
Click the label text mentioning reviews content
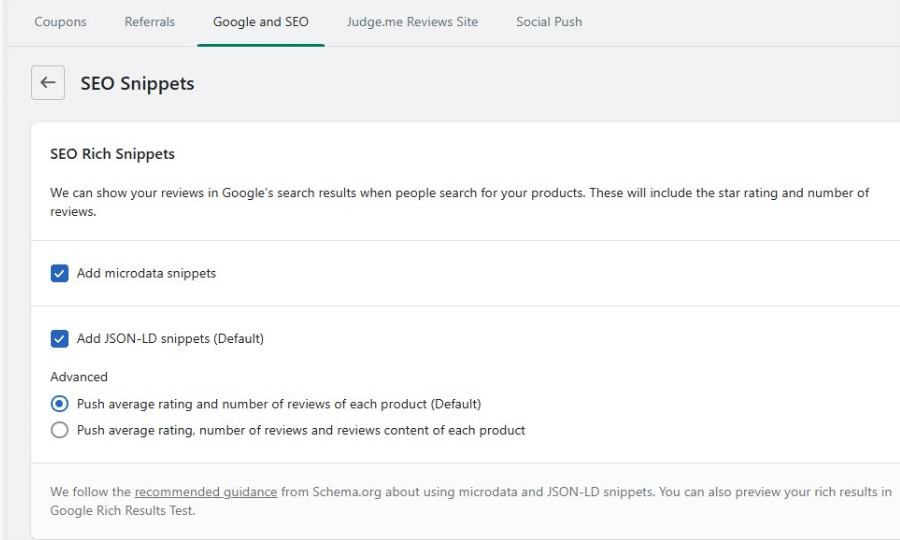point(301,430)
